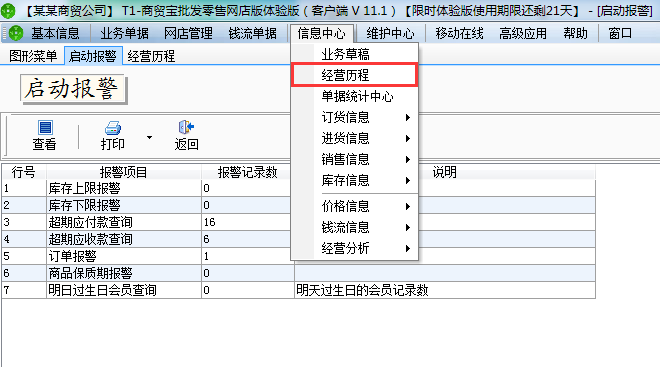Open the 高级应用 menu
This screenshot has width=660, height=367.
click(523, 33)
